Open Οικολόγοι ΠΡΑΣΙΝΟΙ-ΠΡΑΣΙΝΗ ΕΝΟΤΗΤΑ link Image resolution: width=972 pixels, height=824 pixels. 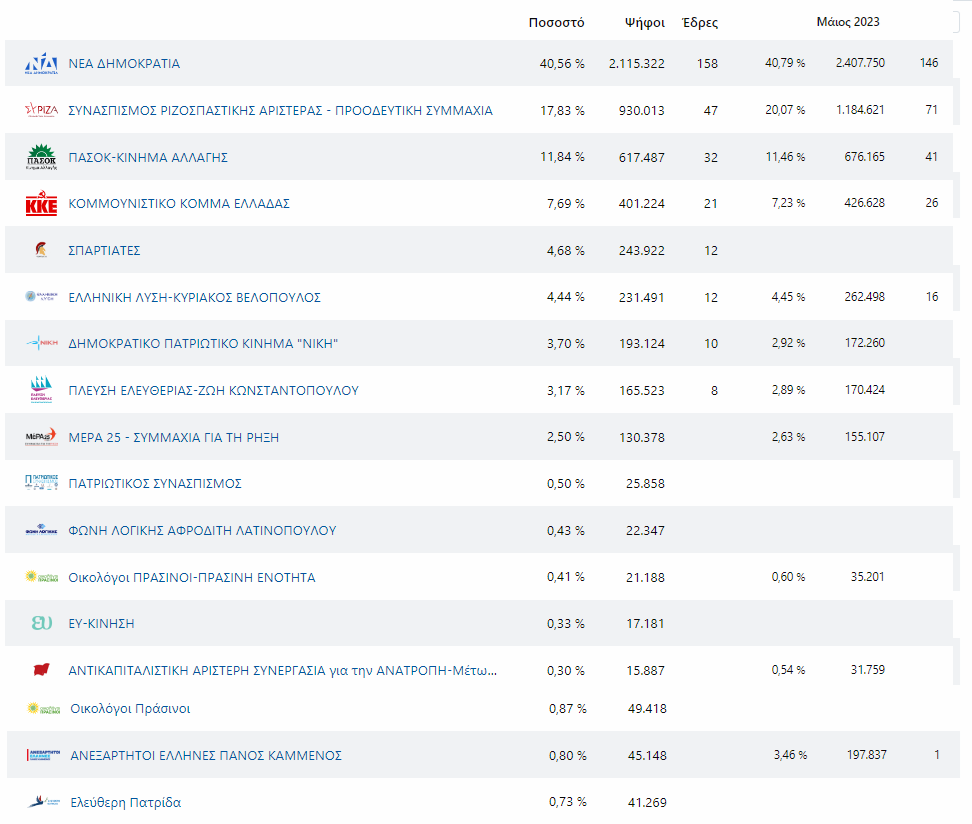coord(192,578)
